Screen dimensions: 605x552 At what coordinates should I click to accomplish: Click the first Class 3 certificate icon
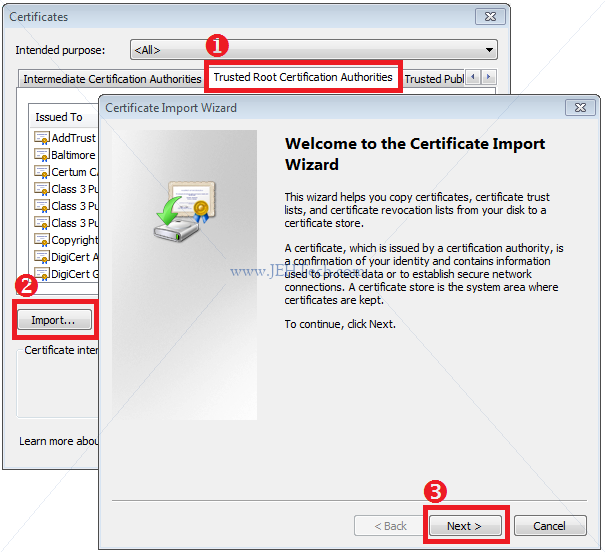pyautogui.click(x=42, y=189)
